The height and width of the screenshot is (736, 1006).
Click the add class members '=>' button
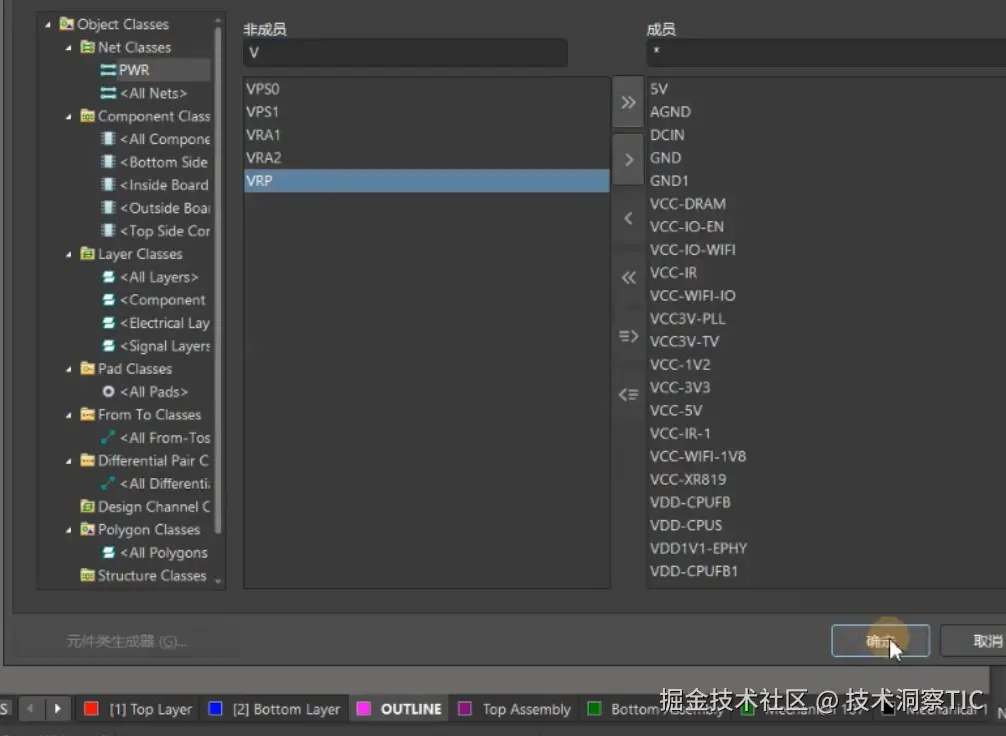(x=628, y=336)
